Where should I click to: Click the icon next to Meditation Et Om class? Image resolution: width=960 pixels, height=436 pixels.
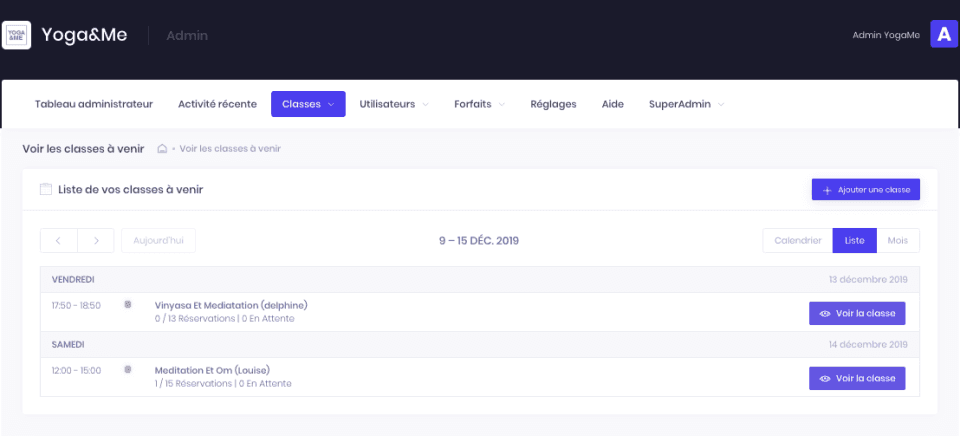pos(127,370)
